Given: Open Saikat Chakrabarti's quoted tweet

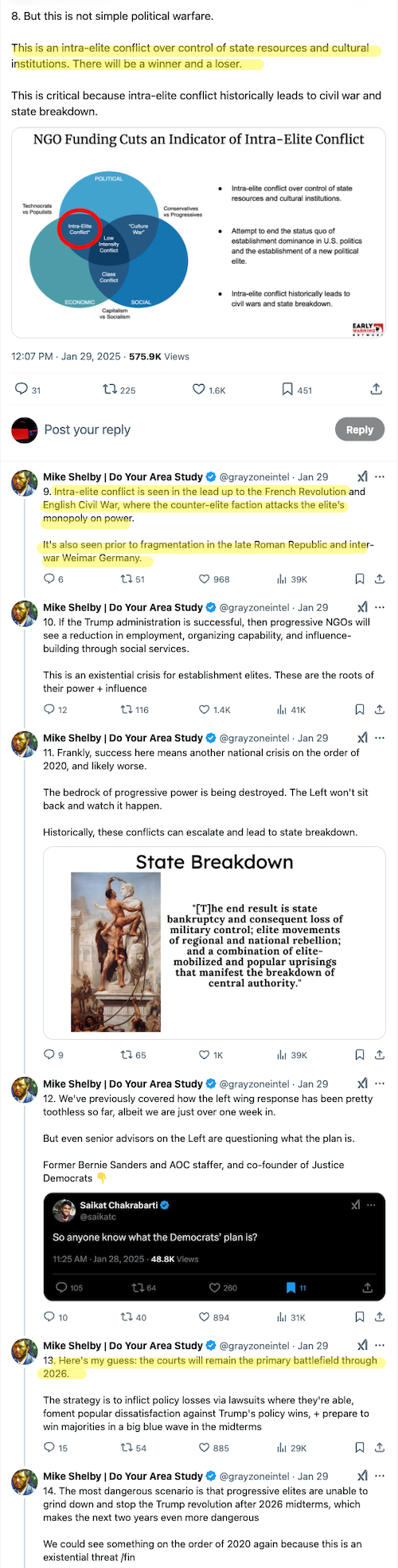Looking at the screenshot, I should pyautogui.click(x=214, y=1247).
